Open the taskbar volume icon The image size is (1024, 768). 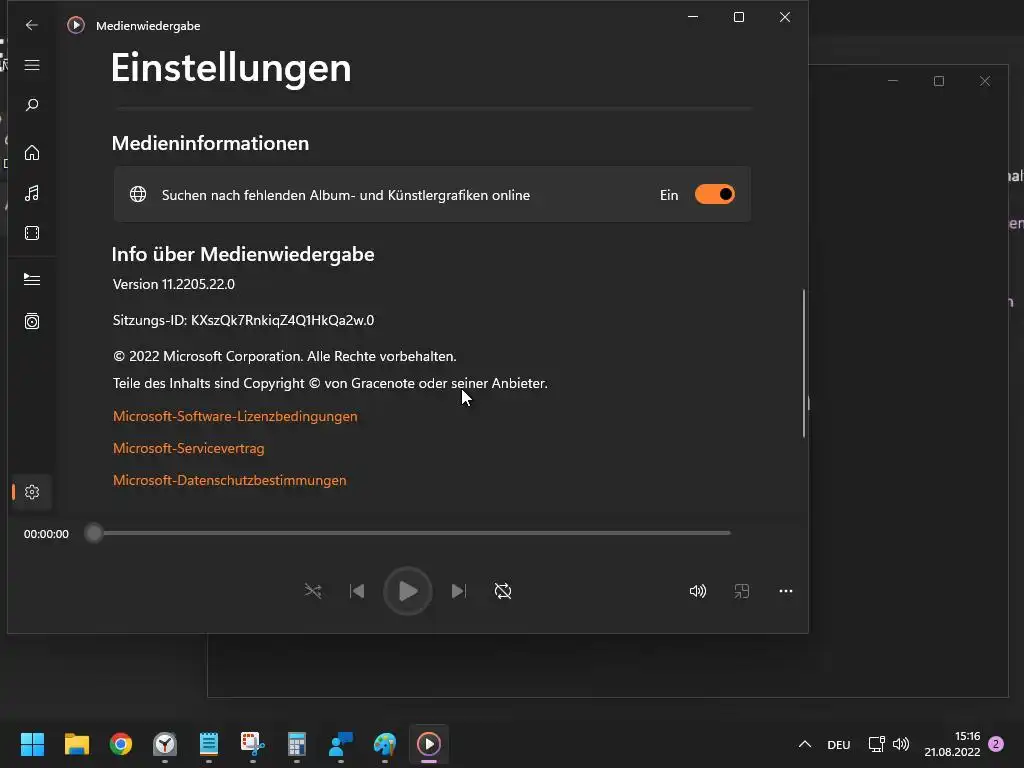(901, 744)
